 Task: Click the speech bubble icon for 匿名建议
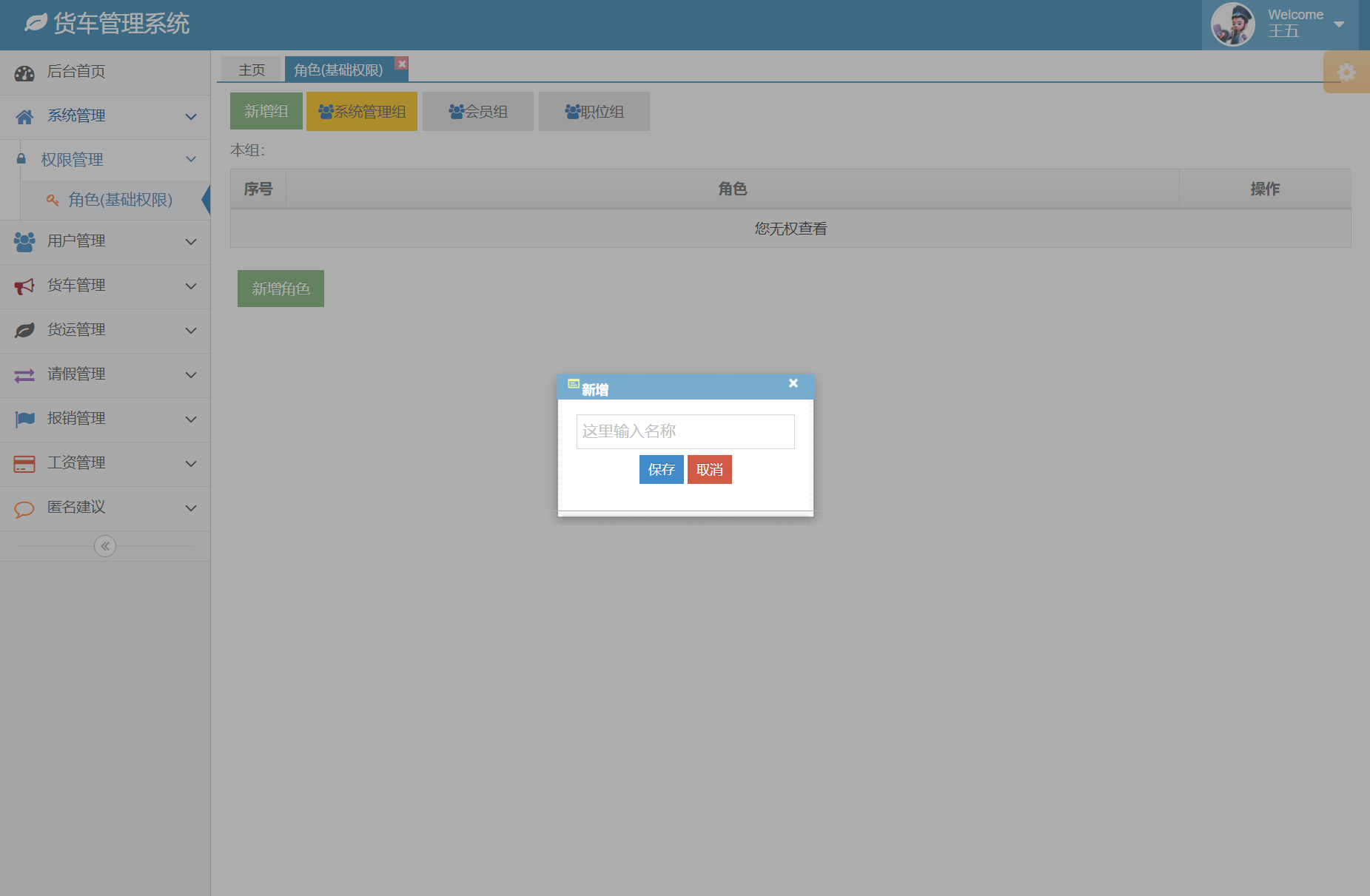(x=24, y=508)
